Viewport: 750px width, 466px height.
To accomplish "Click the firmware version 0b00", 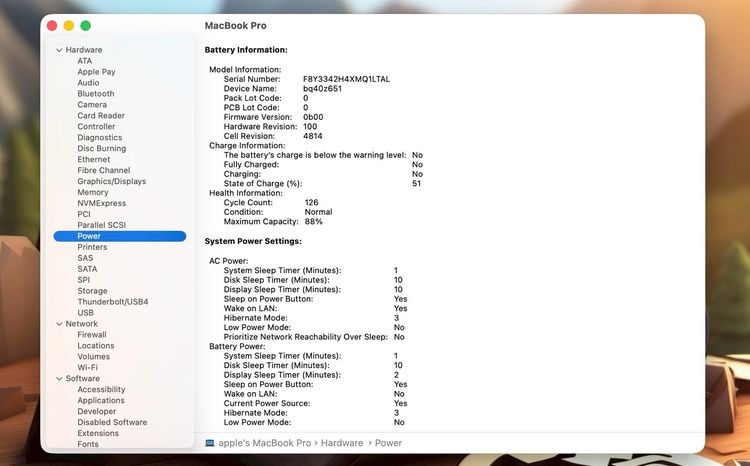I will coord(313,117).
